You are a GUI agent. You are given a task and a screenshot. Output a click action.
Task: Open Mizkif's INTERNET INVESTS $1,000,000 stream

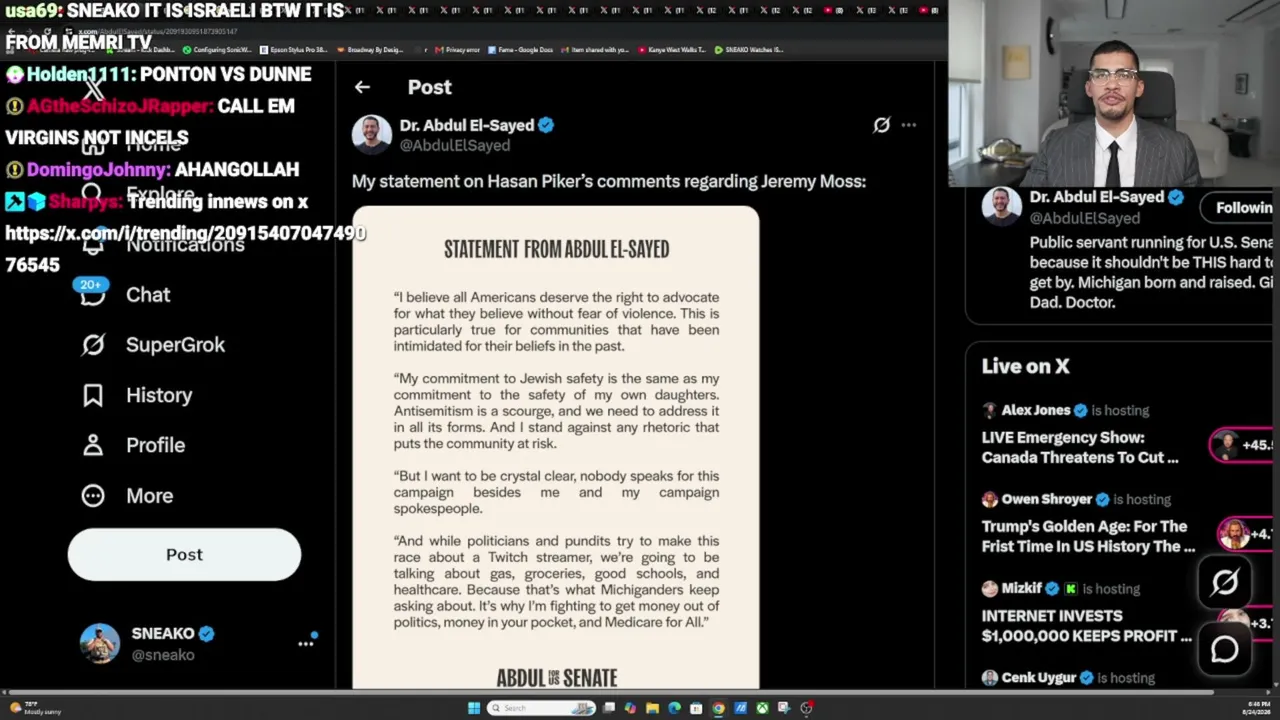pos(1086,626)
